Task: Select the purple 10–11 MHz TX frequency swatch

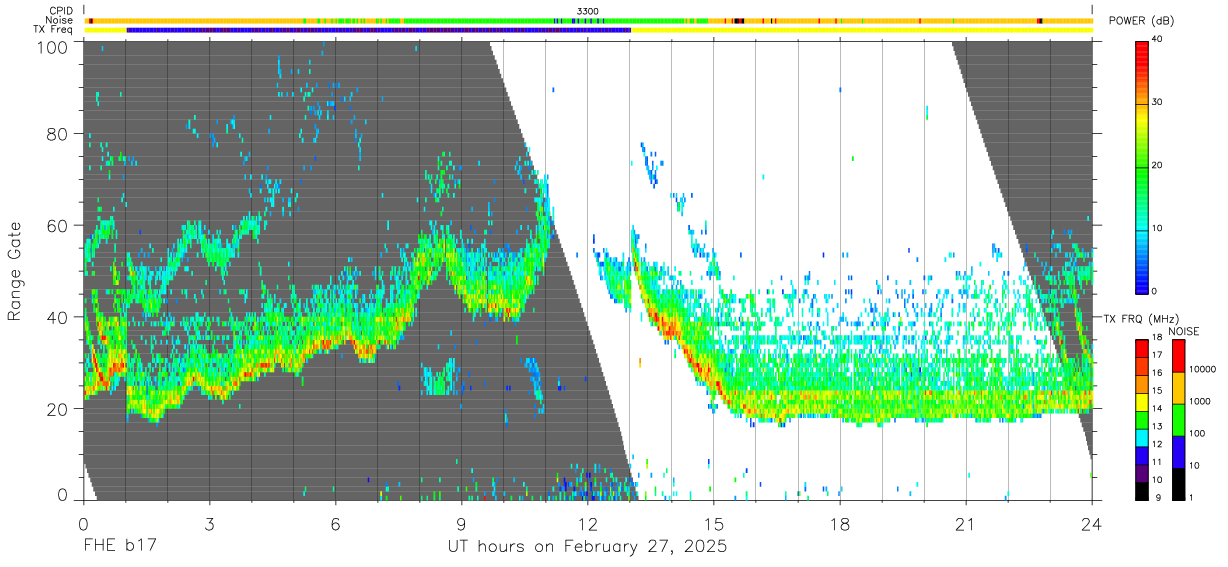Action: click(1141, 473)
